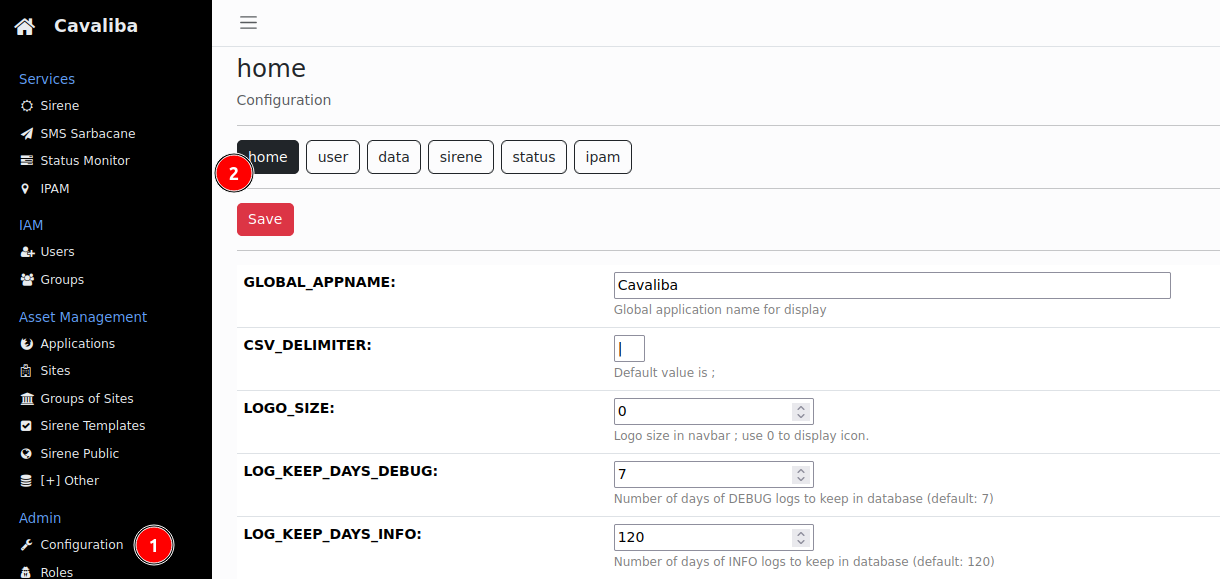Viewport: 1220px width, 579px height.
Task: Open the sirene configuration tab
Action: click(x=460, y=156)
